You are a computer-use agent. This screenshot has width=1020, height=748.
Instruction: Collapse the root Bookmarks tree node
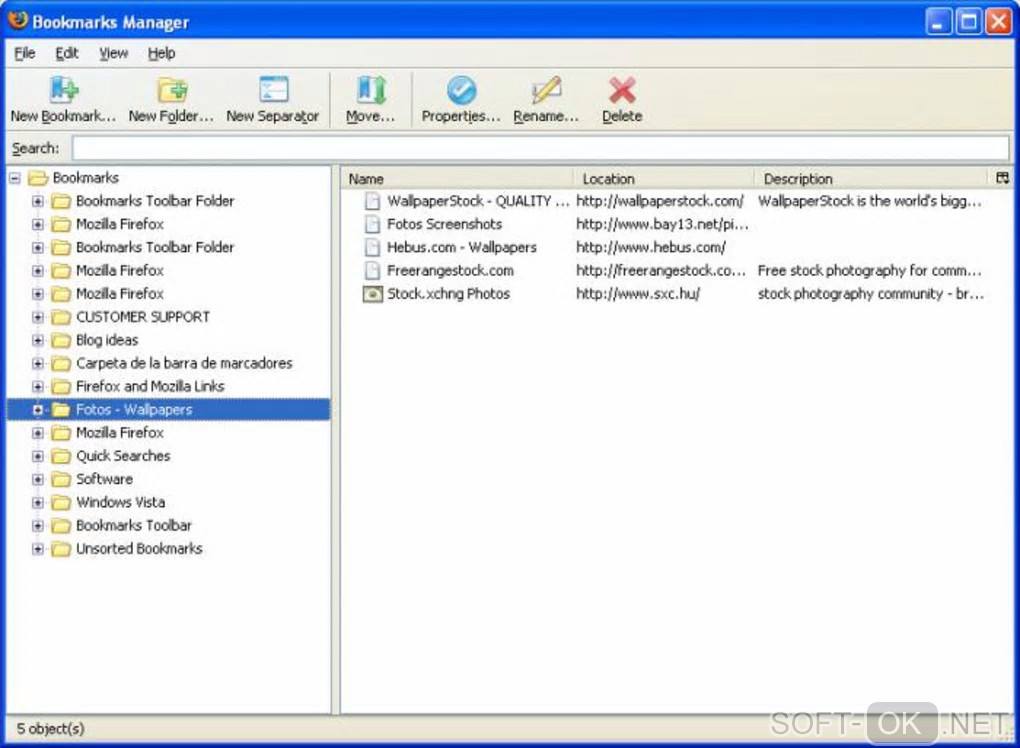pyautogui.click(x=15, y=178)
